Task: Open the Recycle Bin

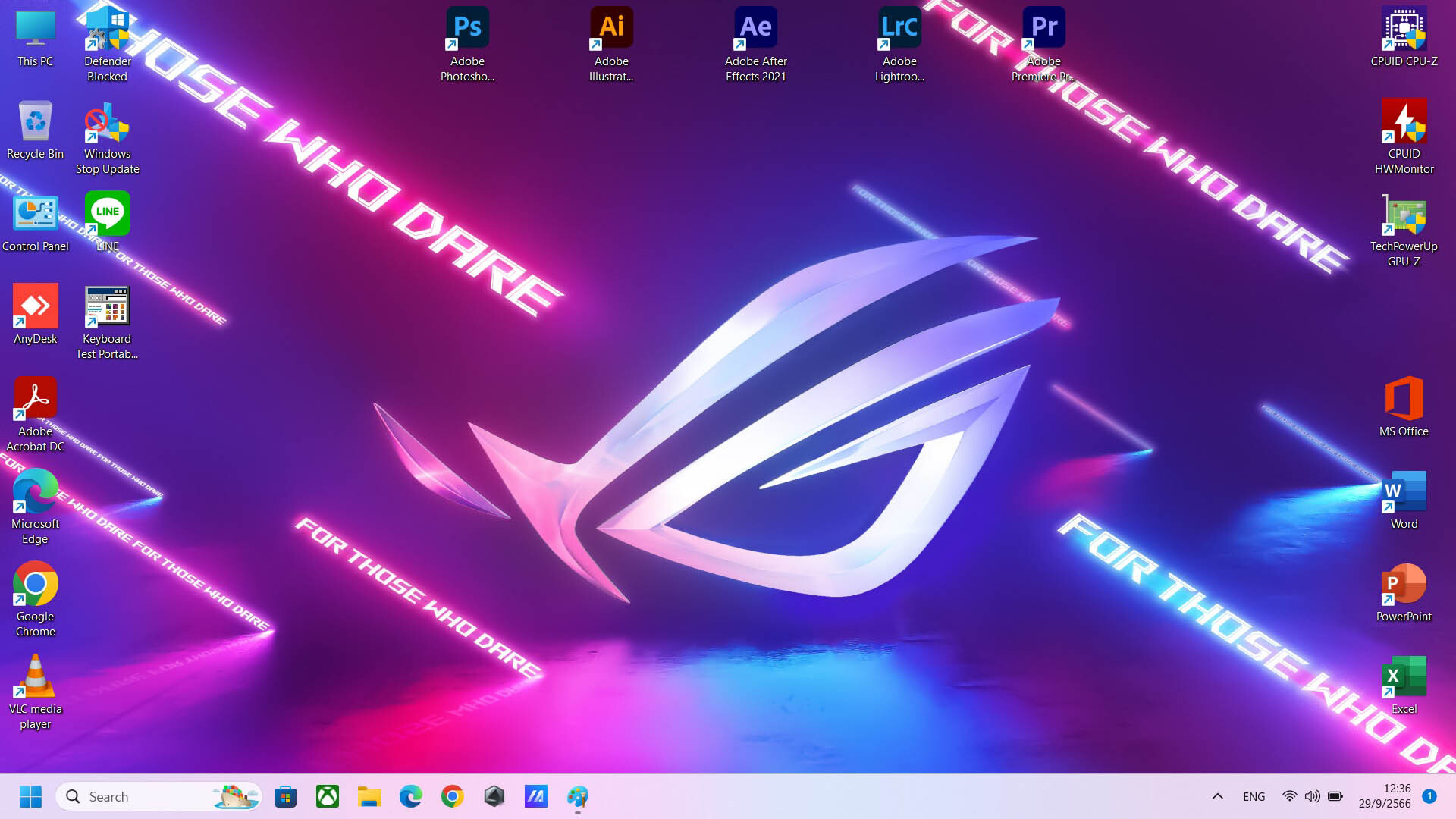Action: 35,130
